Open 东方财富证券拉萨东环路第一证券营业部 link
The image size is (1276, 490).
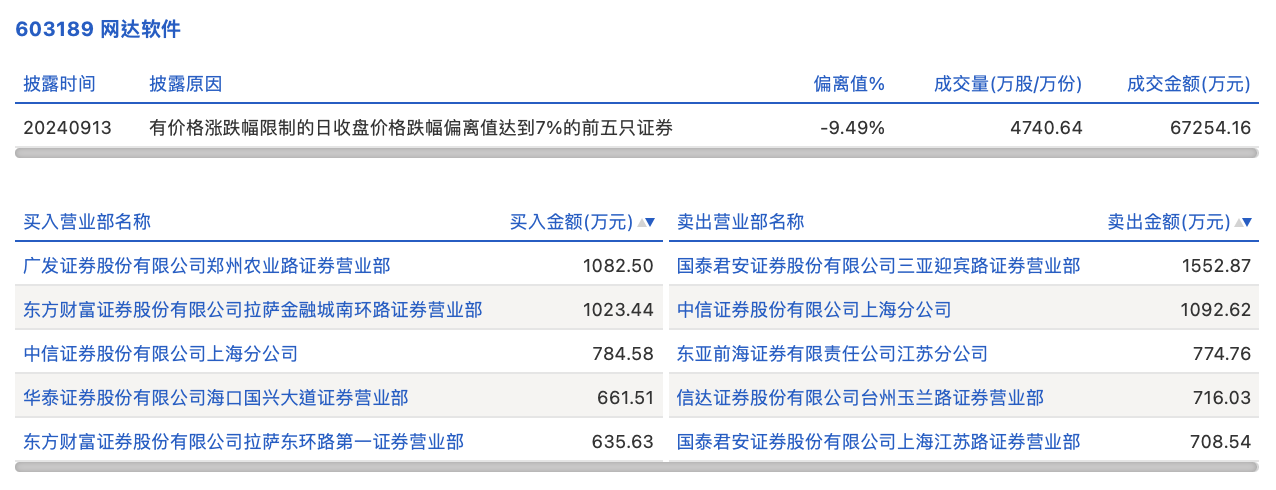pos(243,442)
